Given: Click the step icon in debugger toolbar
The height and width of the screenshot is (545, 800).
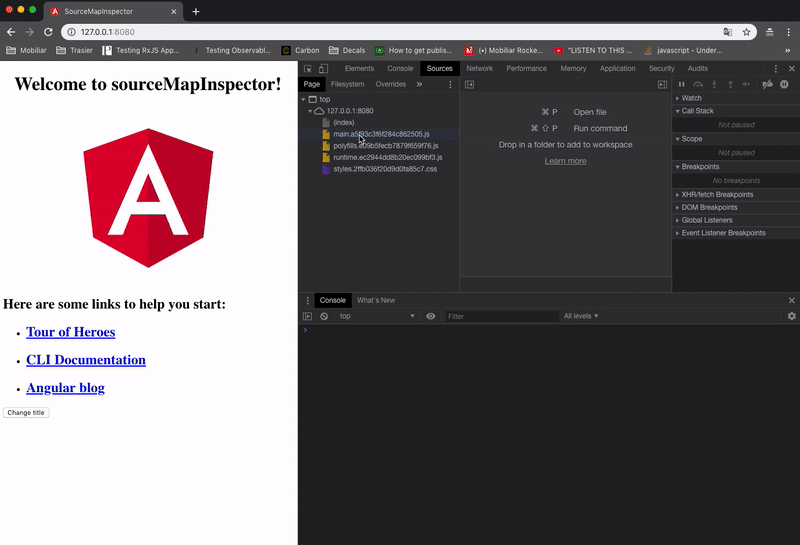Looking at the screenshot, I should (746, 84).
